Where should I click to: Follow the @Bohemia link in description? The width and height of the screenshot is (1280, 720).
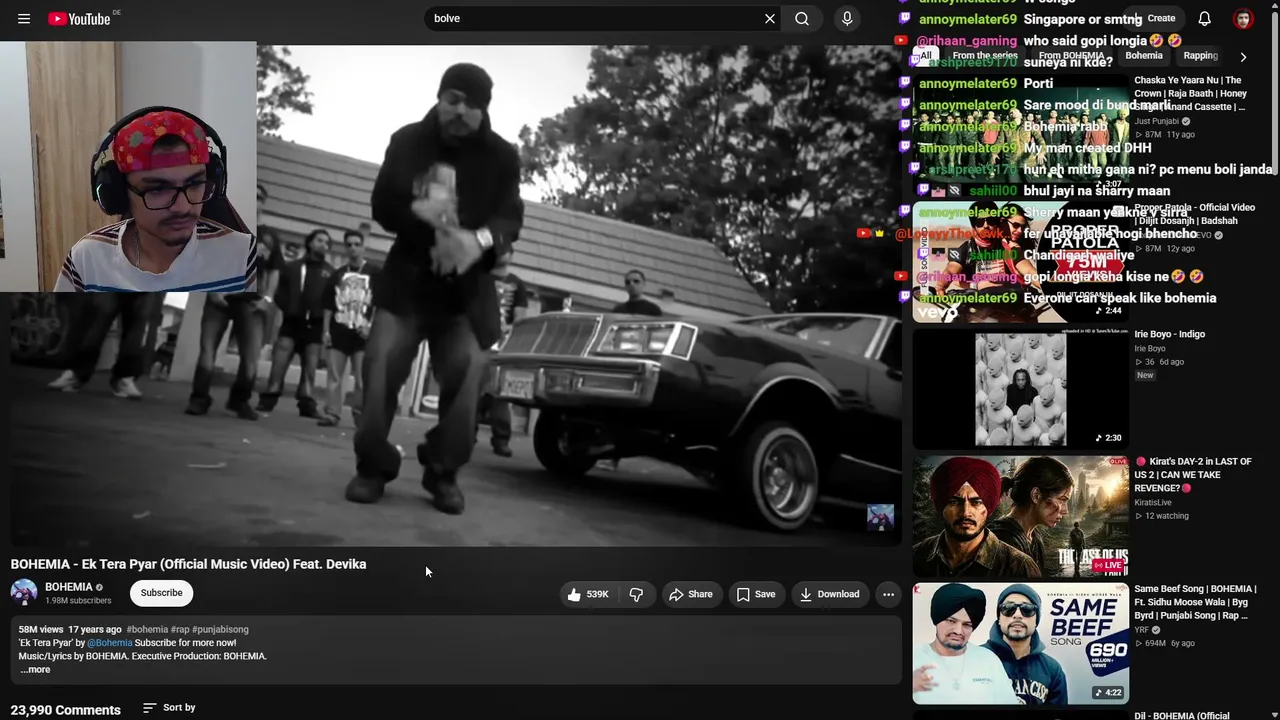point(110,643)
